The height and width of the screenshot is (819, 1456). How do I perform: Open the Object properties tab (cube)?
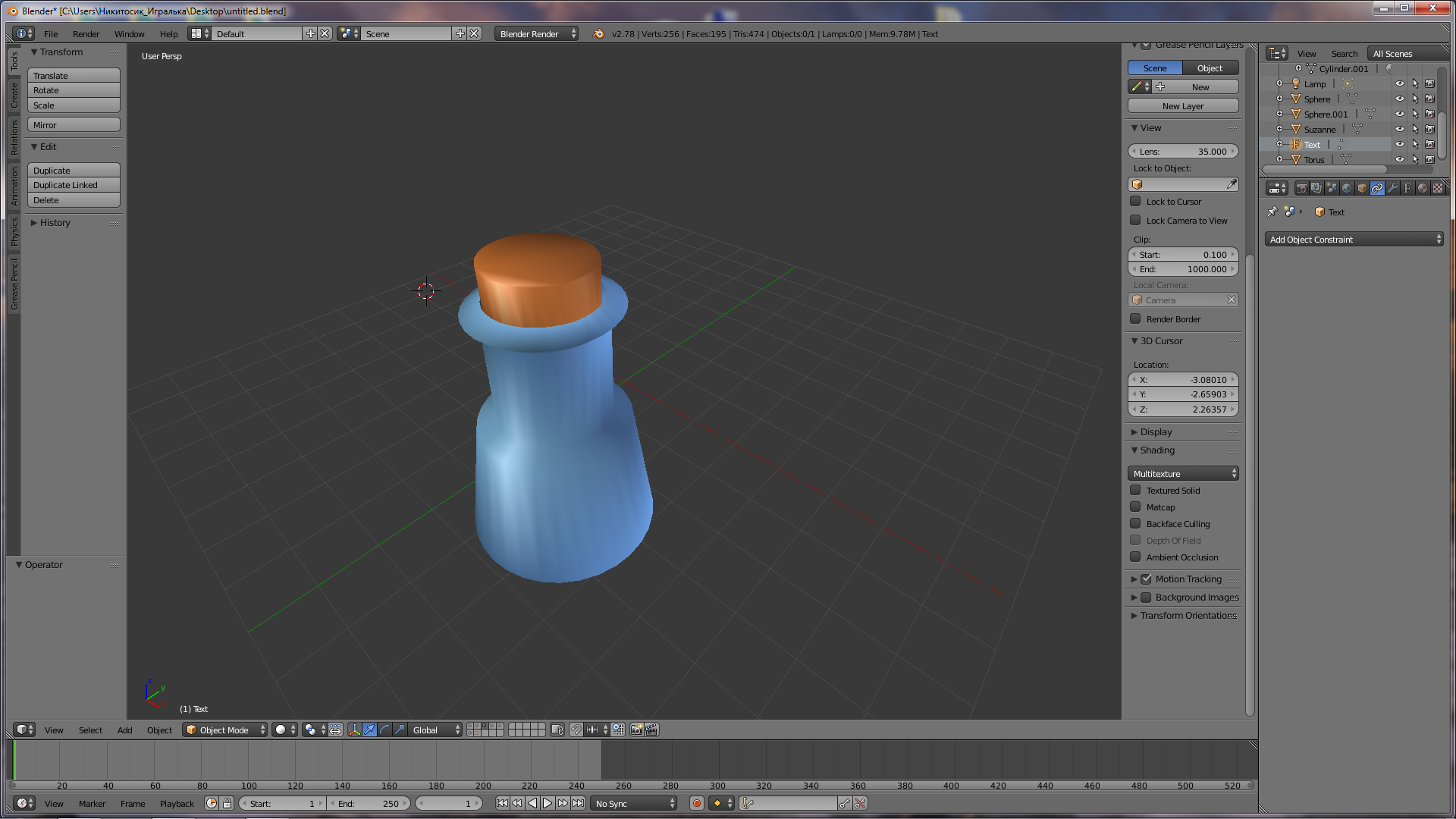coord(1362,188)
